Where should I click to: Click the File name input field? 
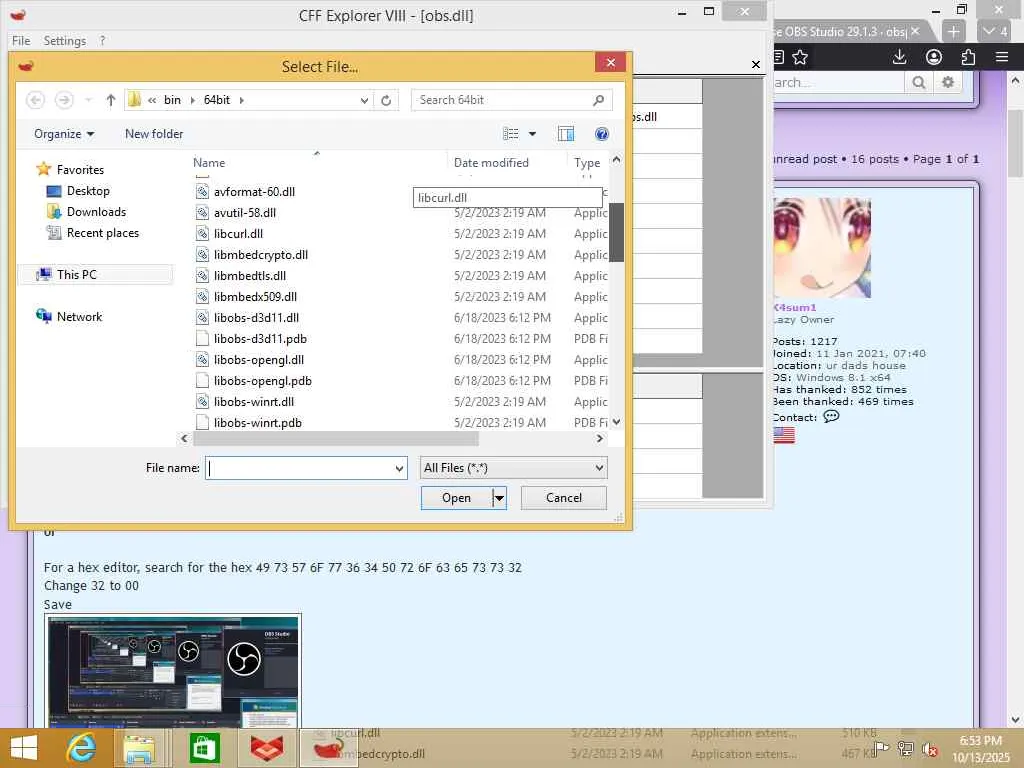(x=299, y=468)
